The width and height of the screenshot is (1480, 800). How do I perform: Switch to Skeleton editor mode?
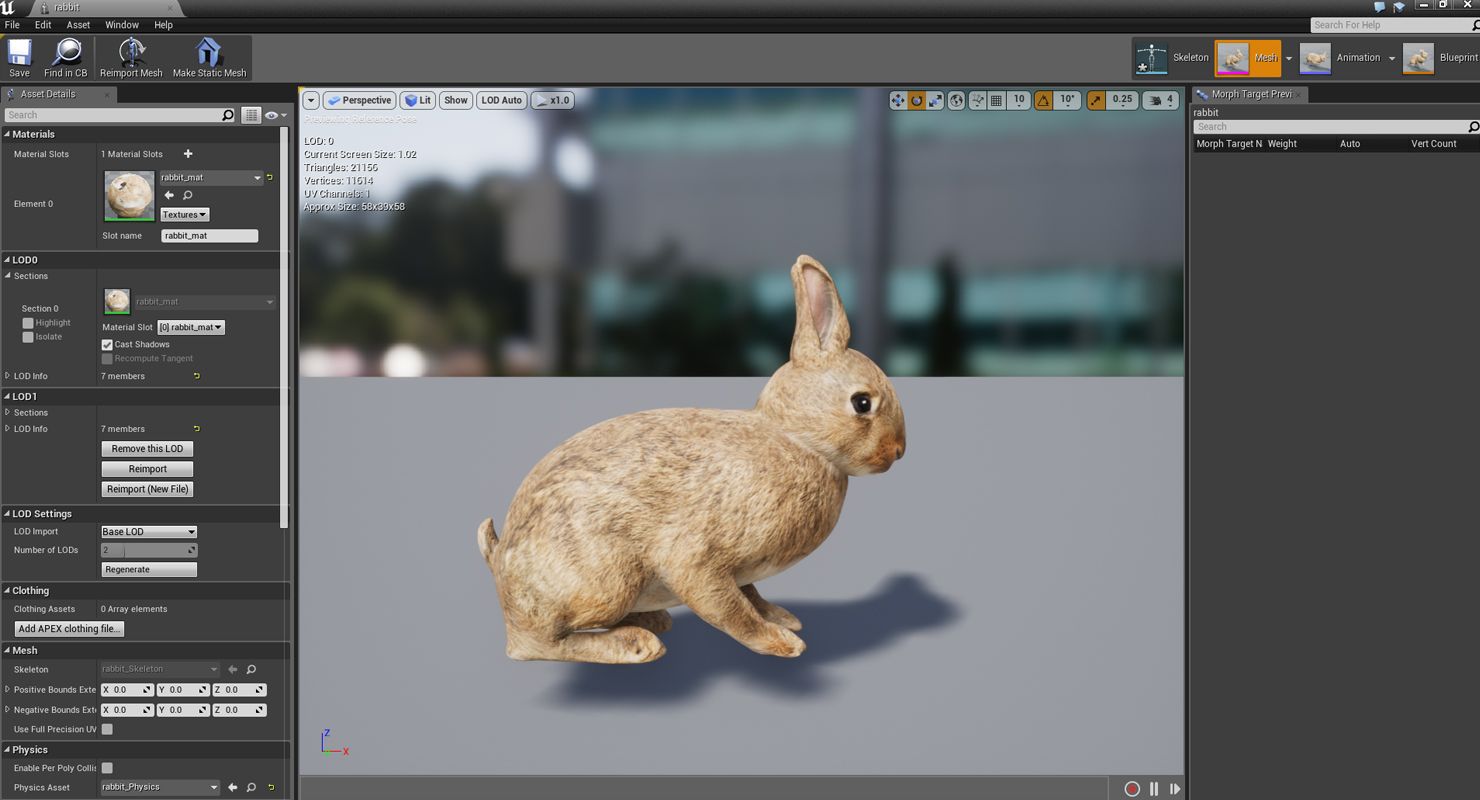click(1172, 58)
